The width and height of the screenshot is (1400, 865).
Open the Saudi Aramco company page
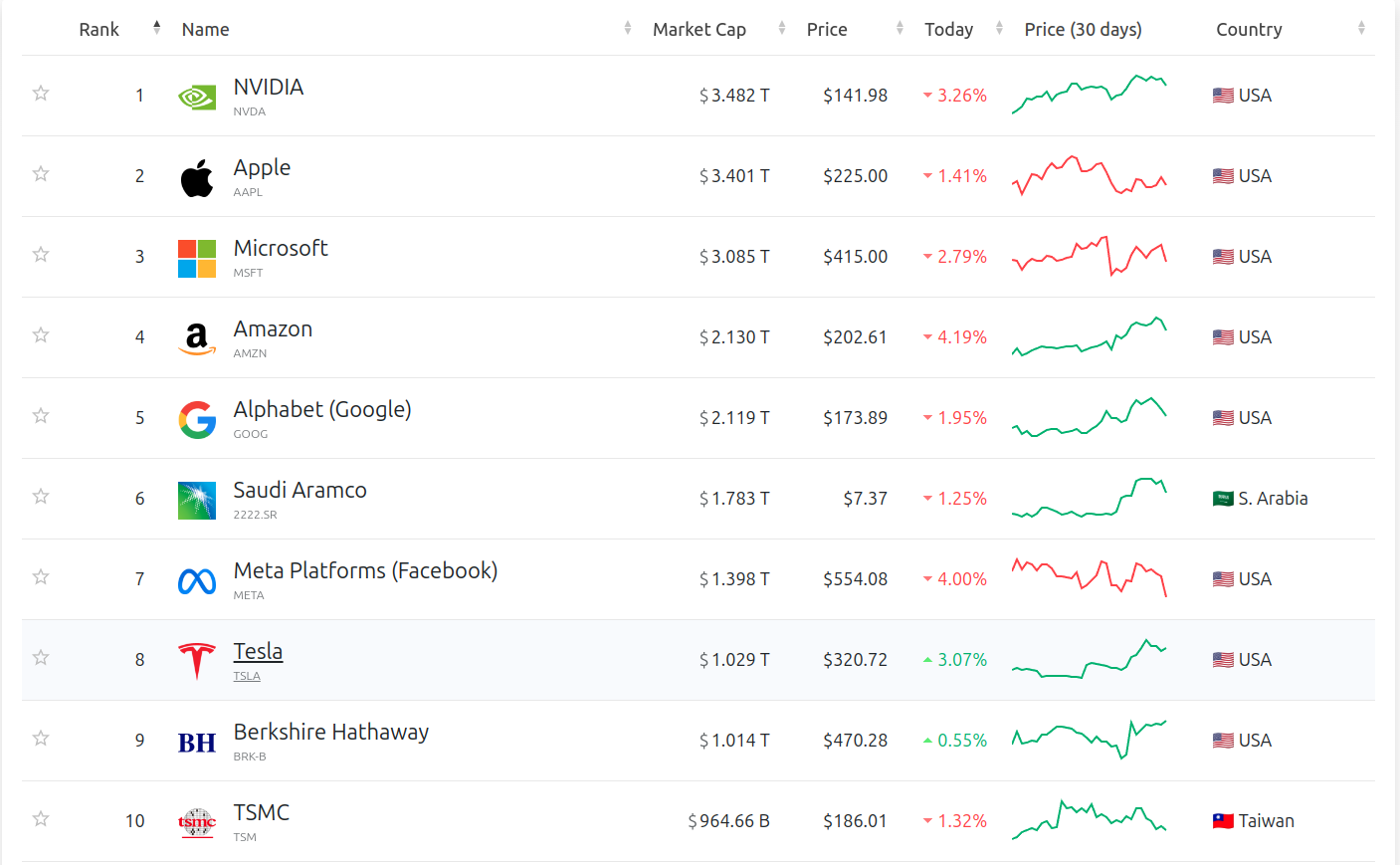coord(300,490)
